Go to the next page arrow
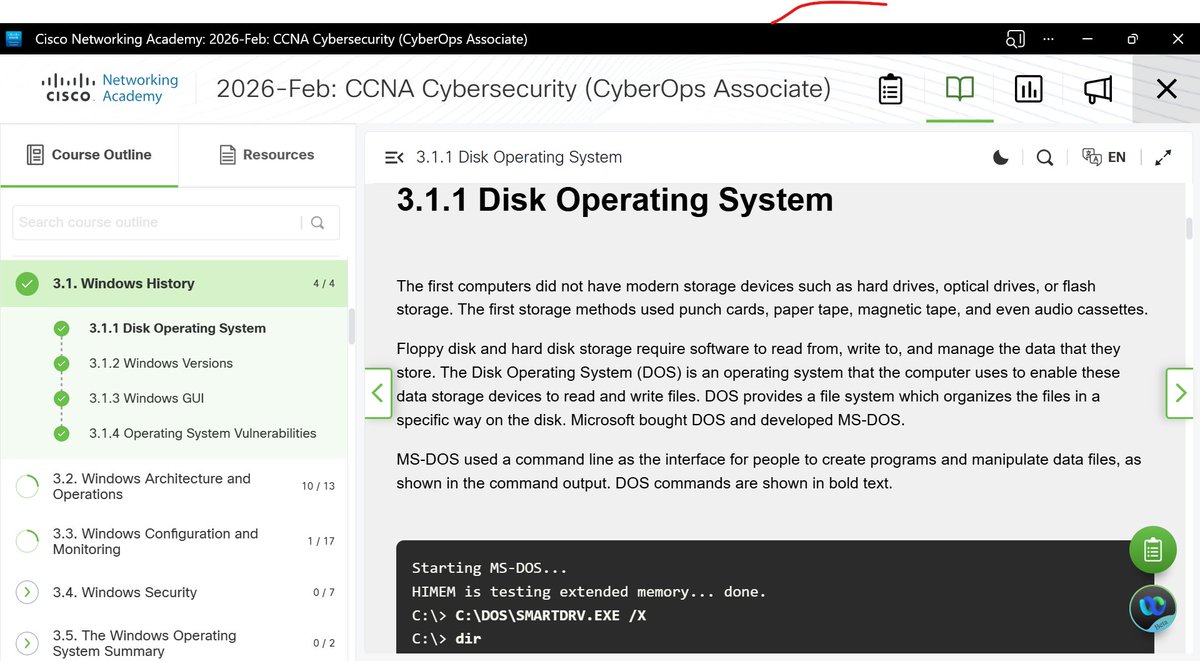 (x=1181, y=393)
